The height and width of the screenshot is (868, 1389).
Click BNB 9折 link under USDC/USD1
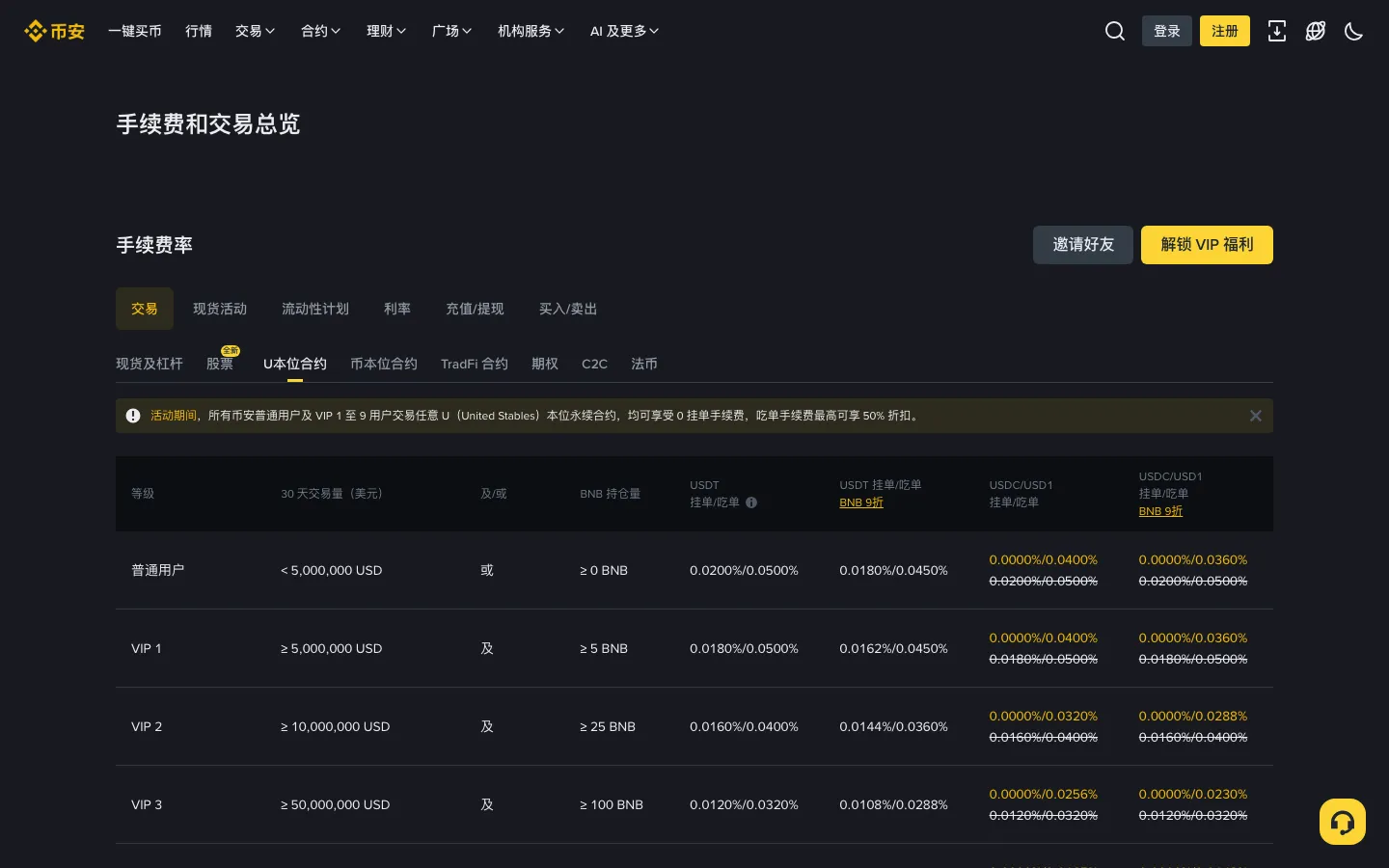point(1160,511)
